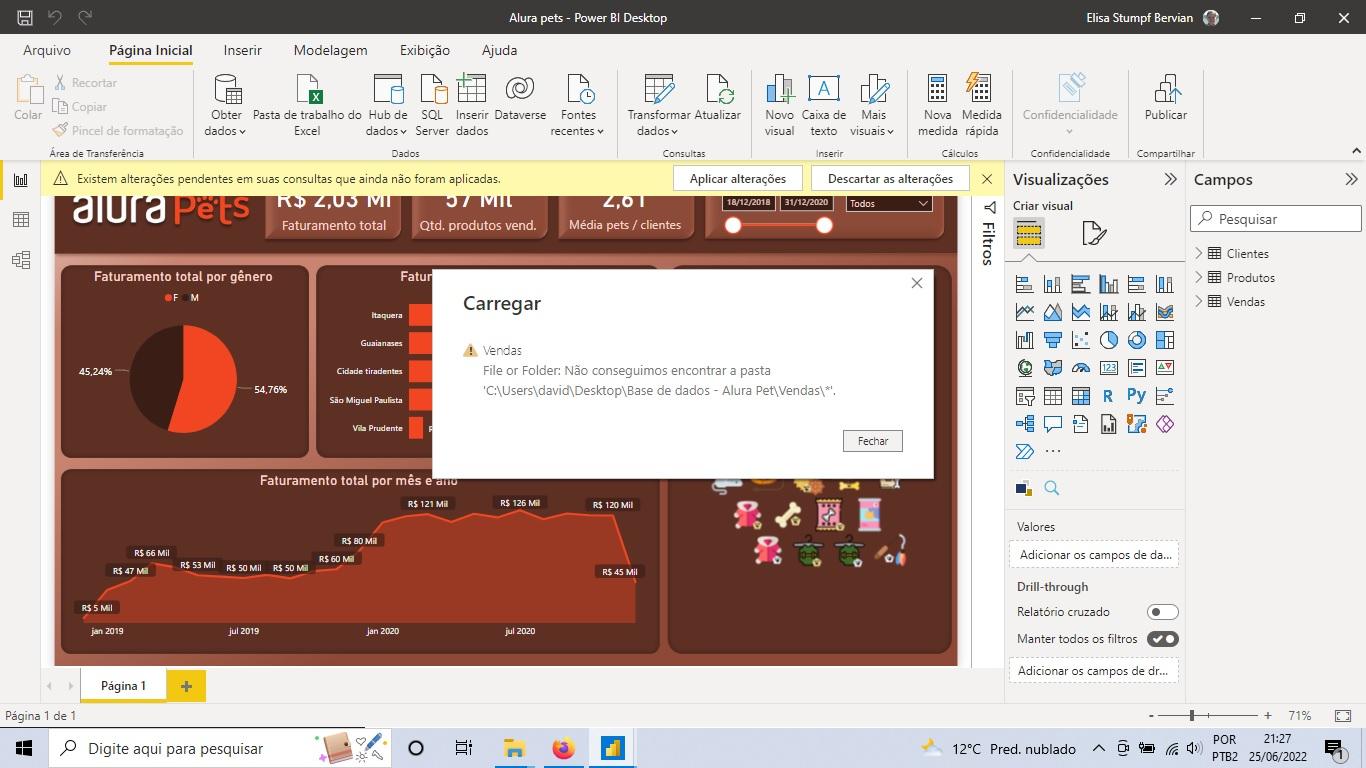The height and width of the screenshot is (768, 1366).
Task: Close the Carregar dialog with X
Action: coord(917,283)
